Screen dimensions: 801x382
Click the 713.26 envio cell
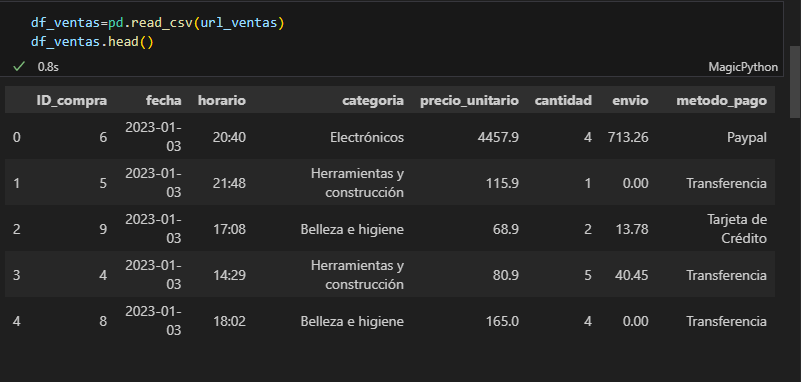[x=628, y=137]
